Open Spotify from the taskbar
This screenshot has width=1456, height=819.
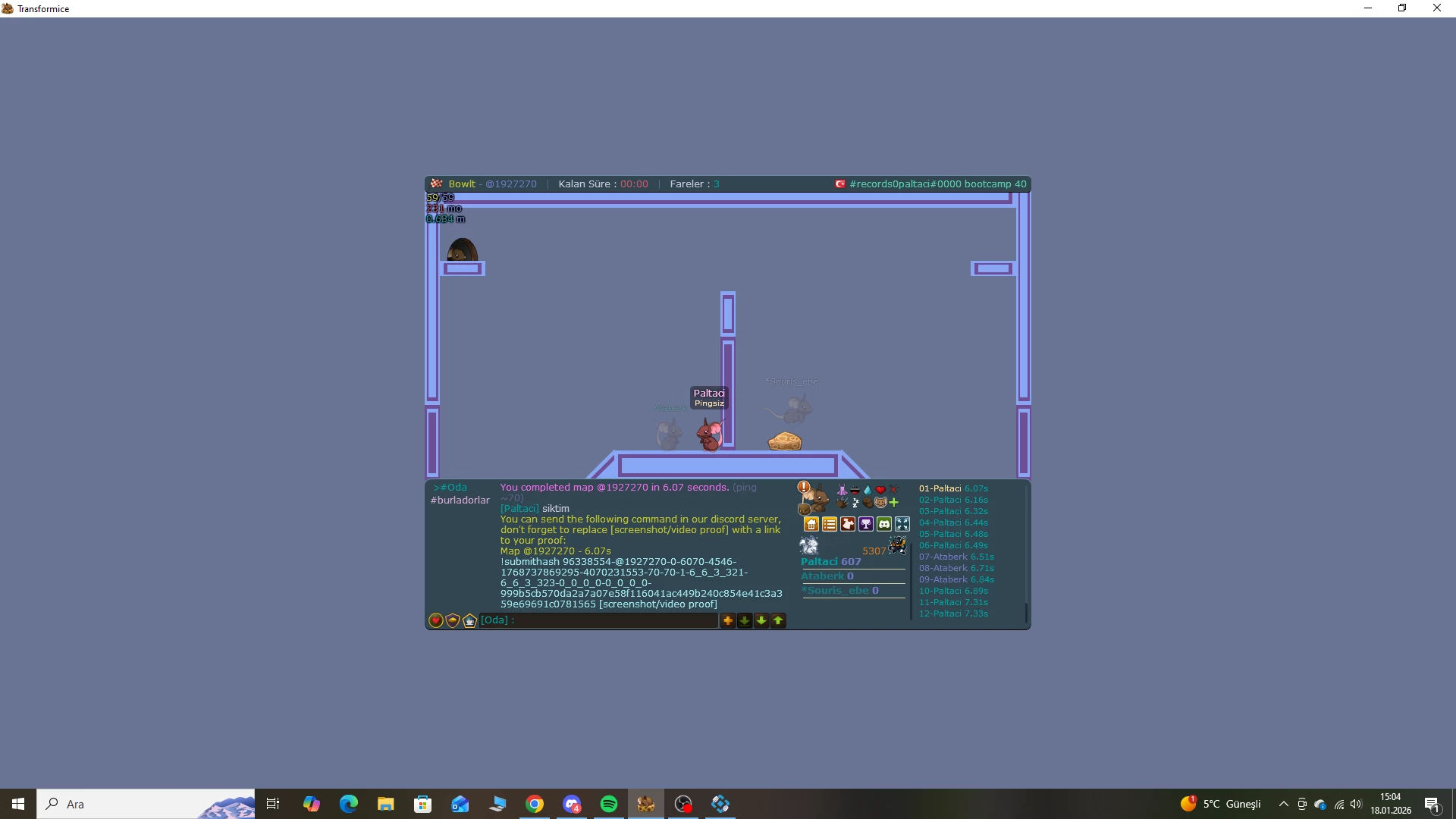pyautogui.click(x=609, y=804)
